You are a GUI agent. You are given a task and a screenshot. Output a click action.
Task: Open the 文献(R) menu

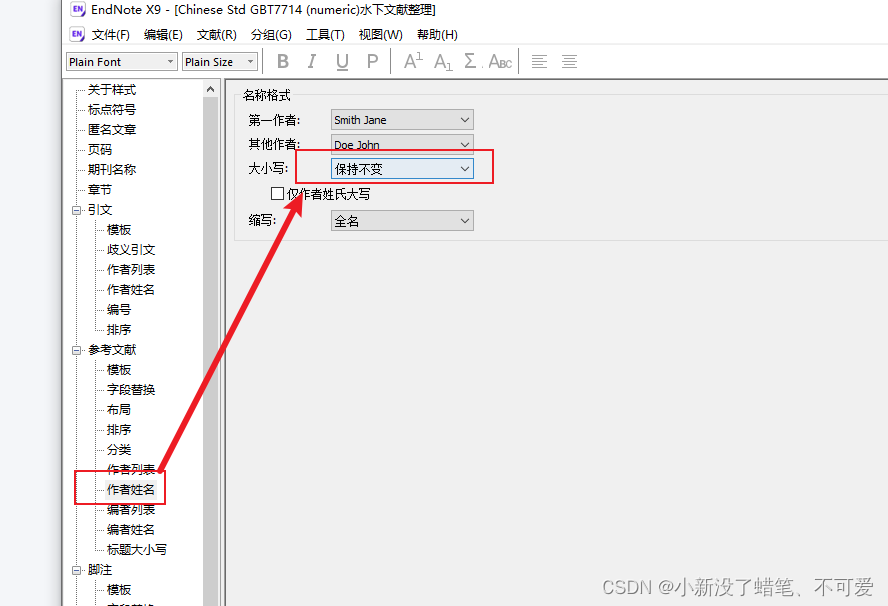216,35
